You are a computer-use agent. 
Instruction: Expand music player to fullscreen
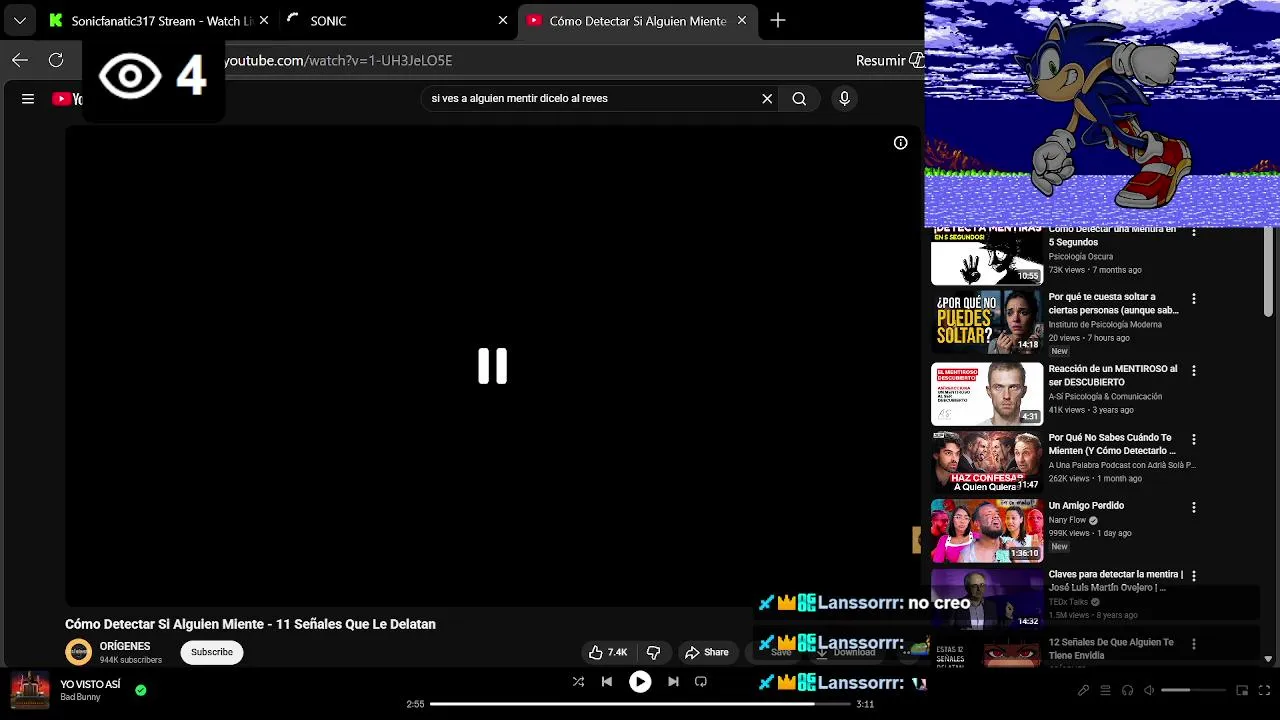[x=1265, y=690]
